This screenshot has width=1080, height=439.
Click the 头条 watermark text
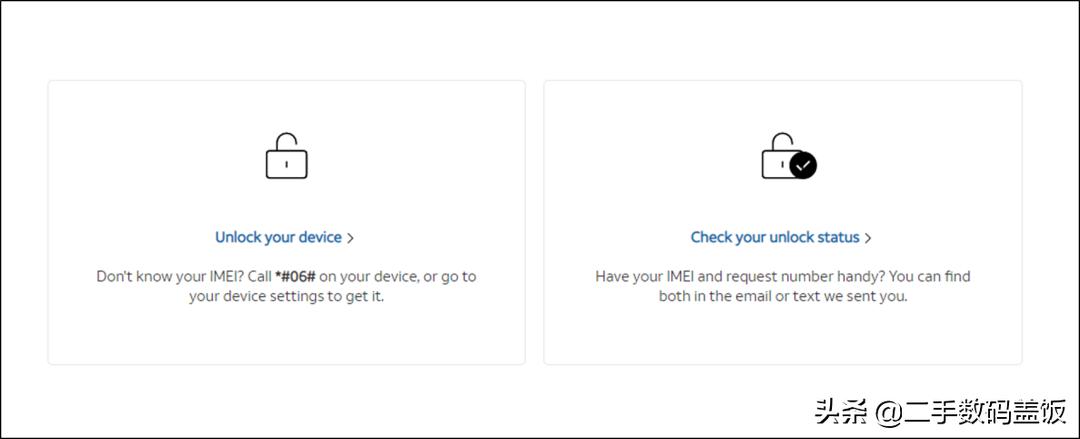pos(835,411)
